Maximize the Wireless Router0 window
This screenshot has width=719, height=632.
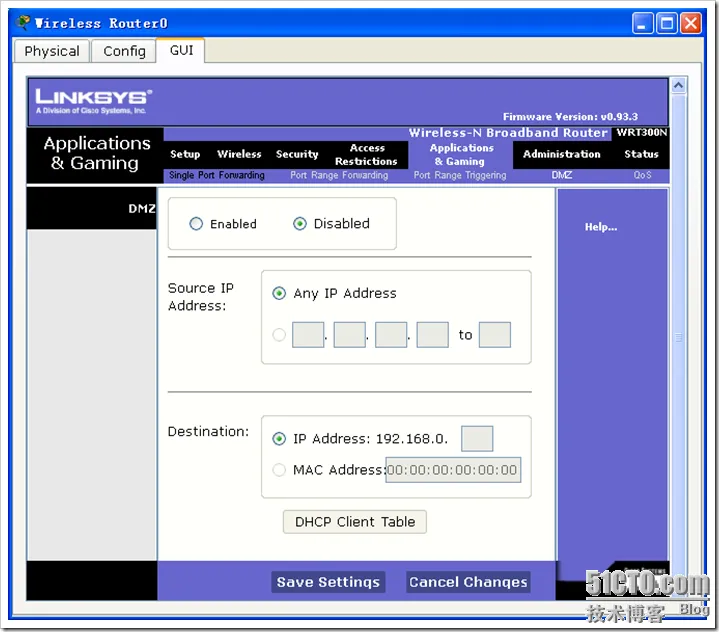click(667, 23)
